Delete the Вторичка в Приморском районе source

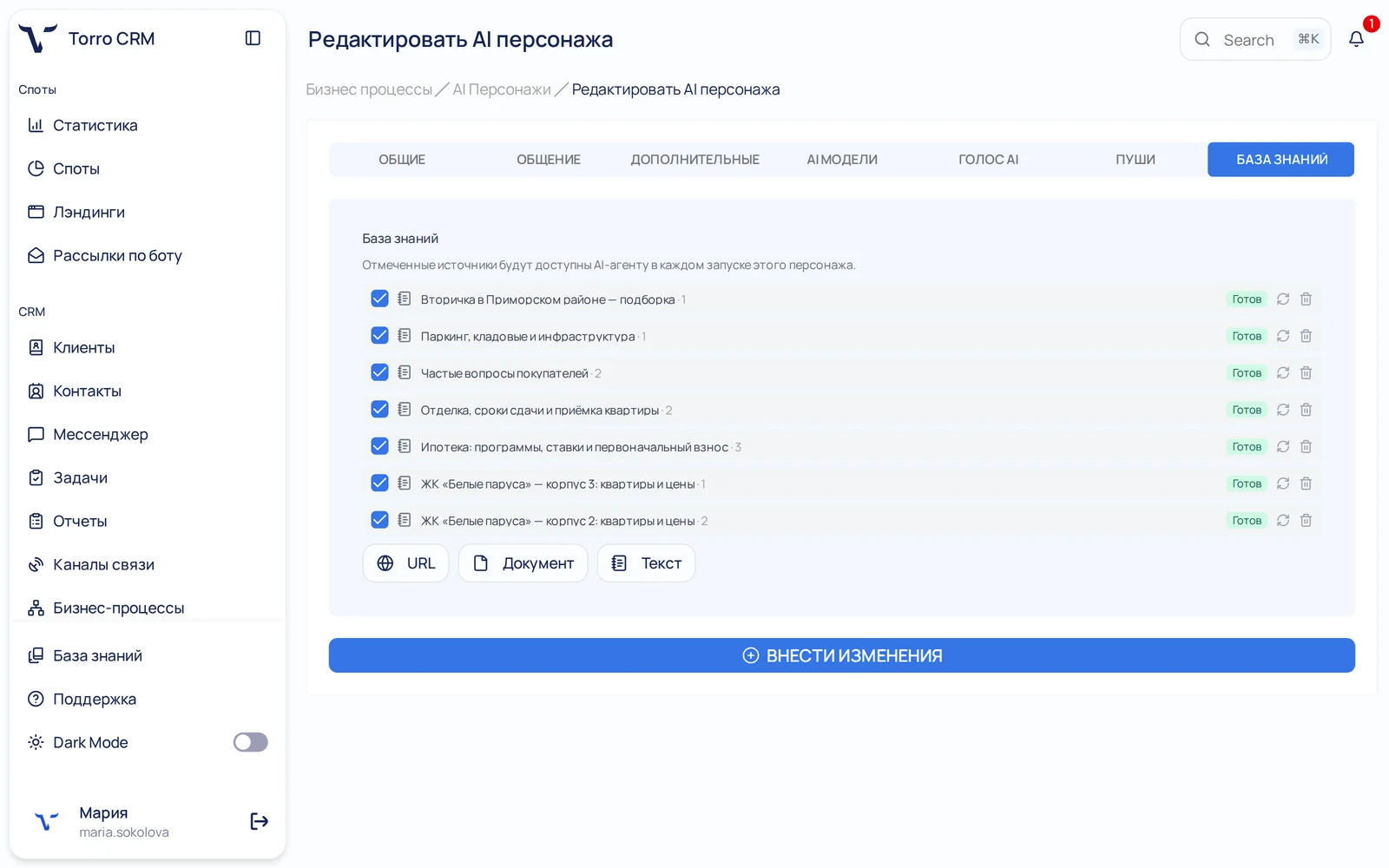point(1306,299)
